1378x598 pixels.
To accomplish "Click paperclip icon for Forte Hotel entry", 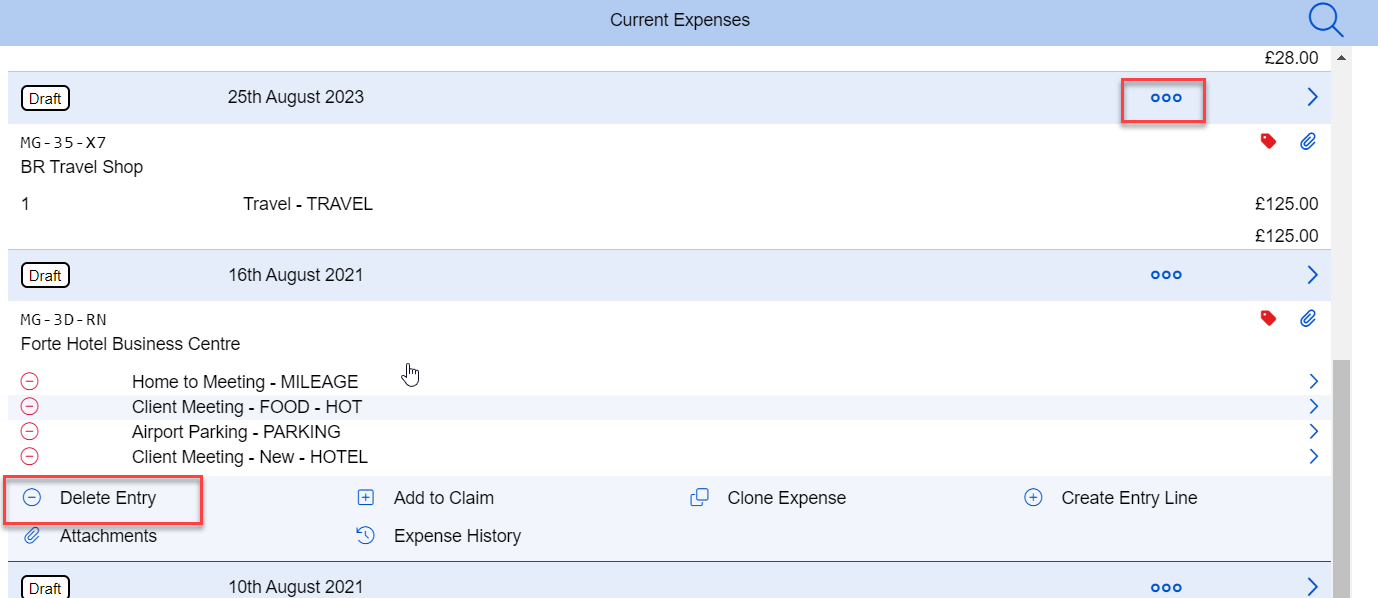I will 1308,319.
